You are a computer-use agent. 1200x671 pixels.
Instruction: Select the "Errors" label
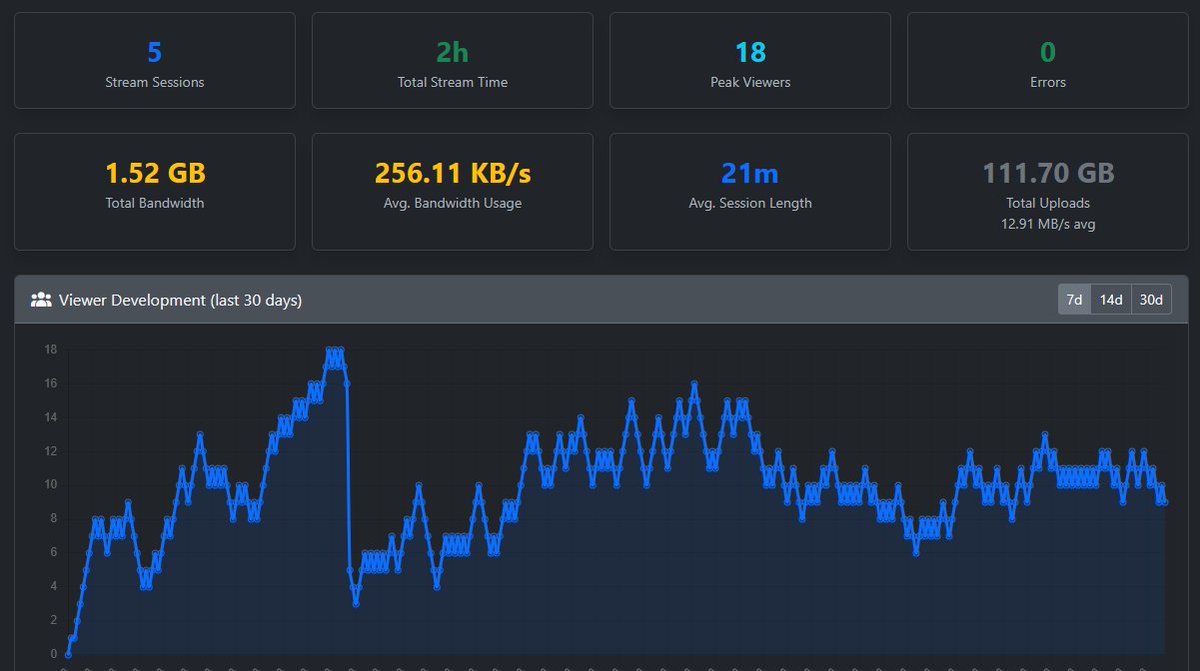(1048, 82)
